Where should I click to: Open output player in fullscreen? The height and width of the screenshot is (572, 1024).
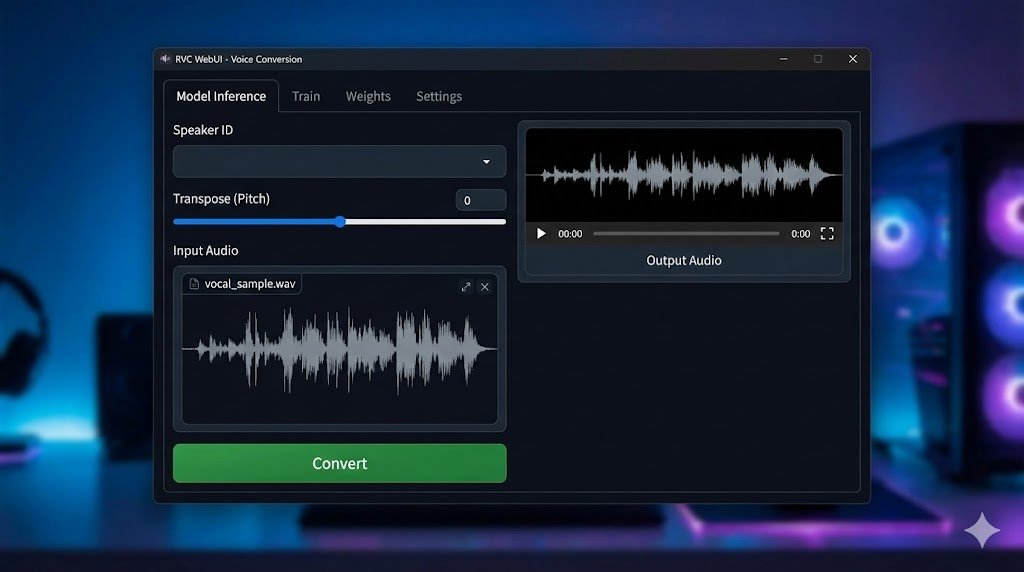click(827, 234)
